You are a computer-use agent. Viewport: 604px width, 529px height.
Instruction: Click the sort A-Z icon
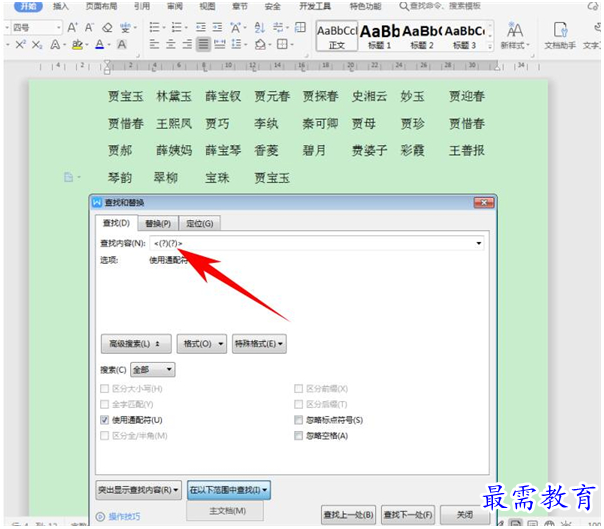pos(260,27)
